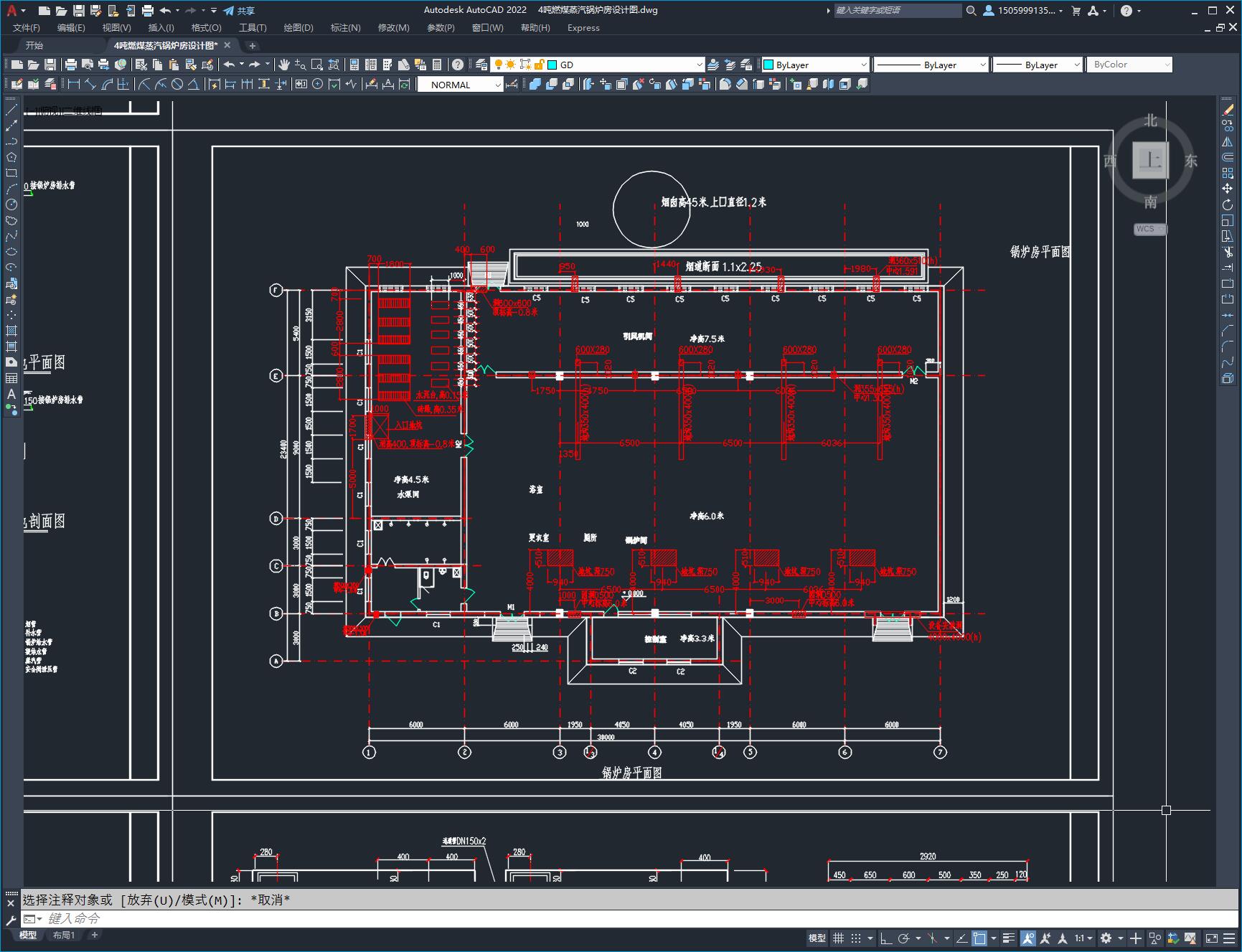Image resolution: width=1242 pixels, height=952 pixels.
Task: Click the Workspace Switching gear icon
Action: (x=1106, y=938)
